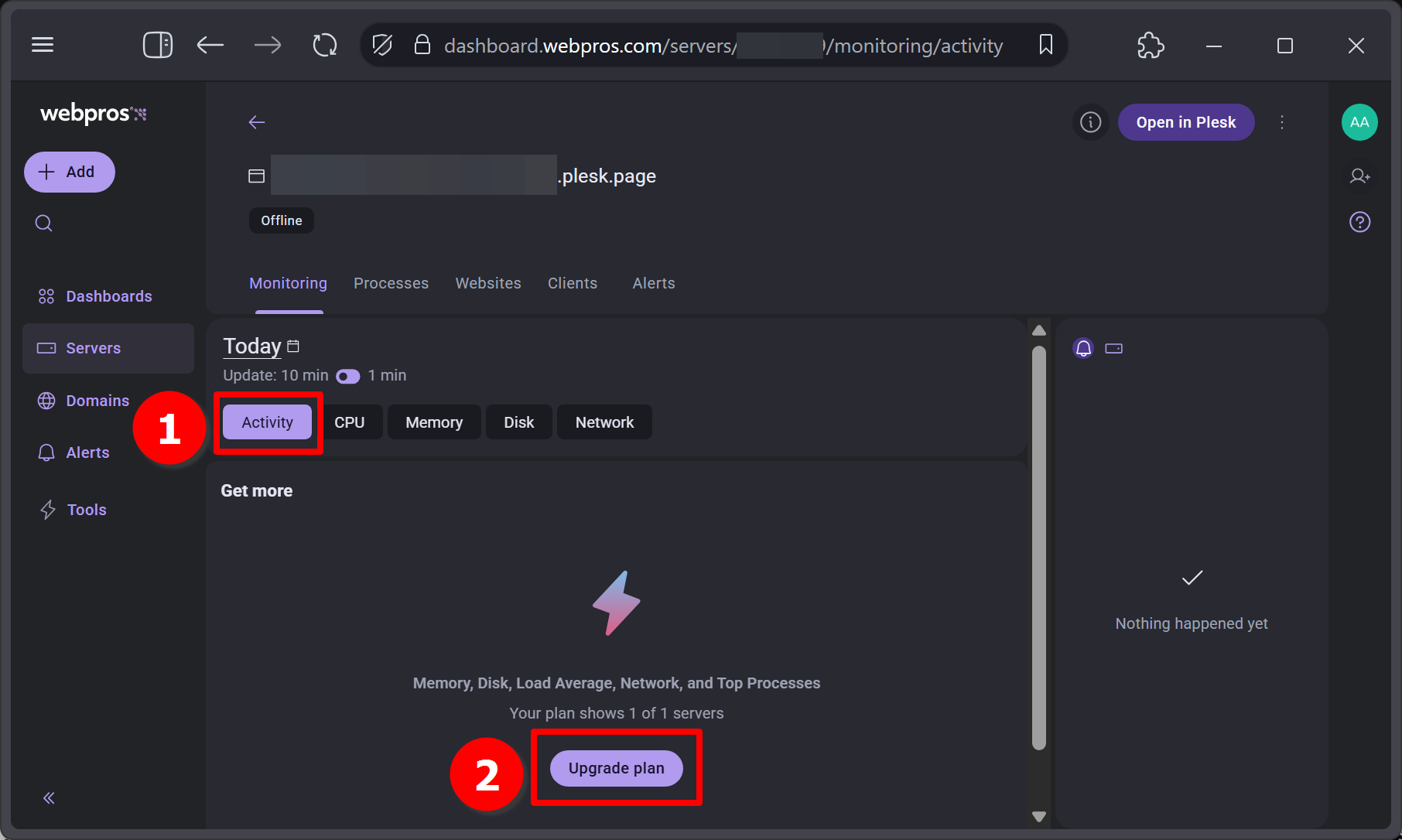Toggle the browser sidebar panel icon
The image size is (1402, 840).
pyautogui.click(x=158, y=45)
